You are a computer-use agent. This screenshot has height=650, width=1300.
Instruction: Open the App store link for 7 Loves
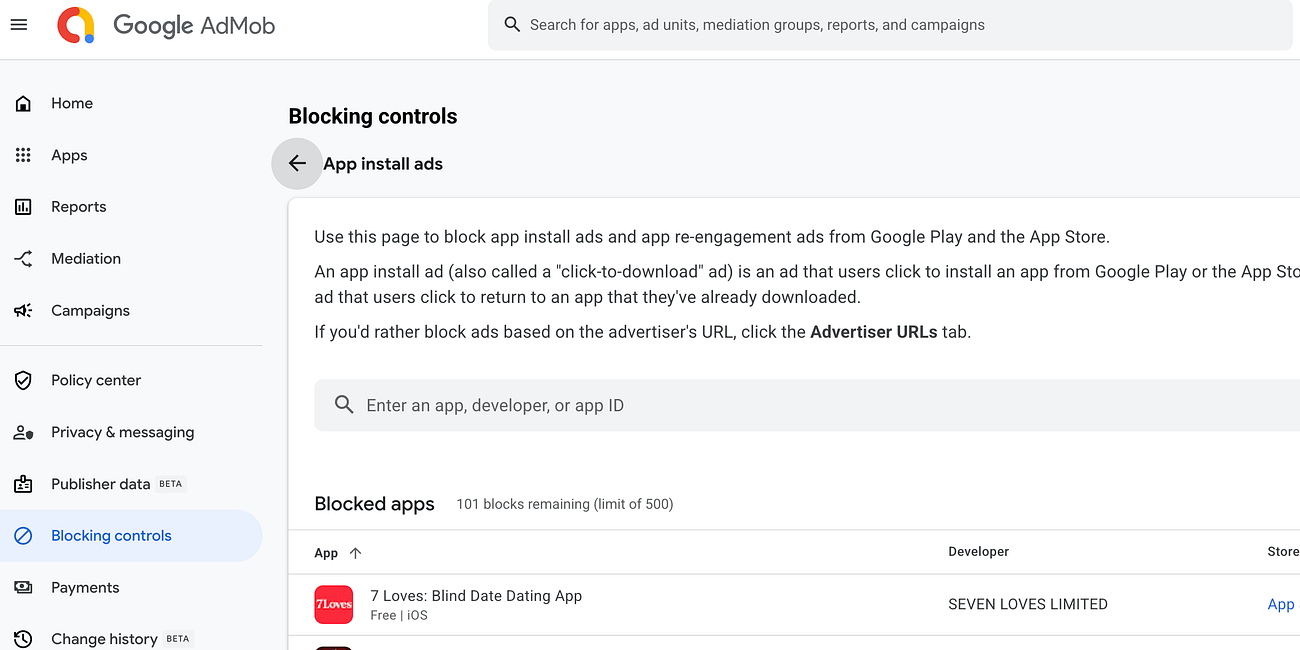pyautogui.click(x=1281, y=604)
